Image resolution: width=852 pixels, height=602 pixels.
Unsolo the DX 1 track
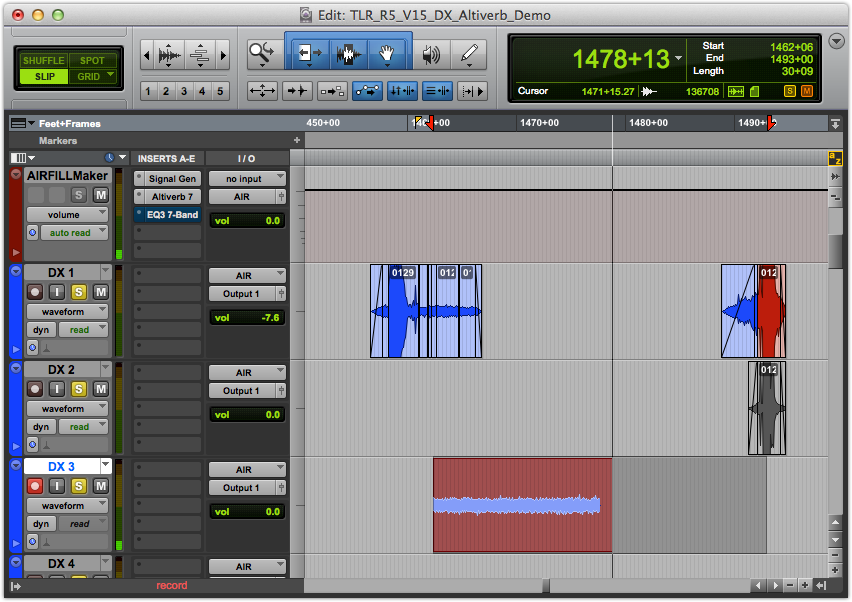pyautogui.click(x=79, y=292)
